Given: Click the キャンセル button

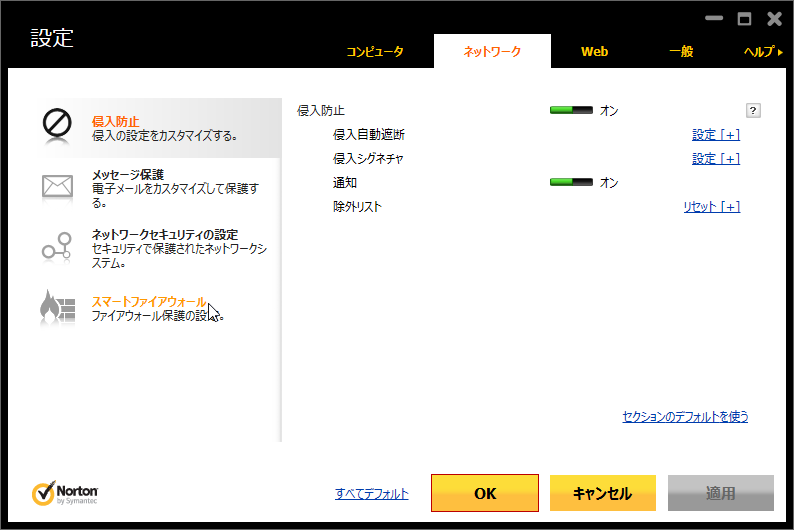Looking at the screenshot, I should coord(602,493).
